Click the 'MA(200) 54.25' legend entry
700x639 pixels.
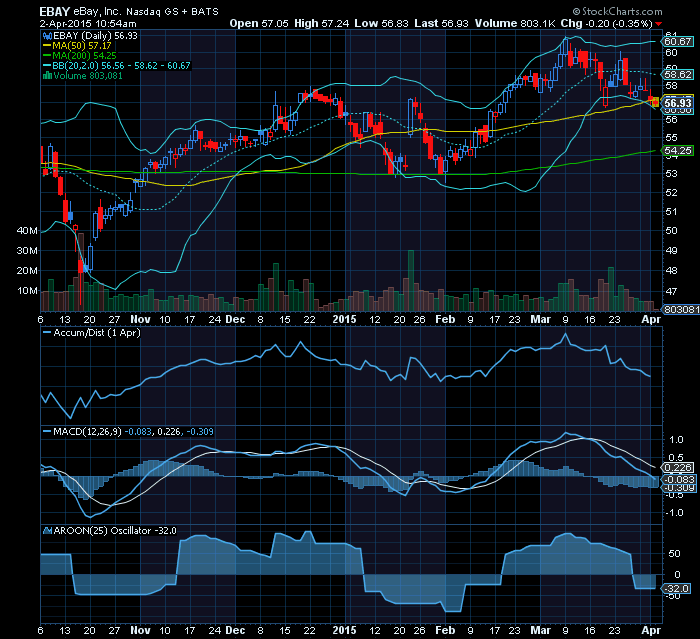84,56
